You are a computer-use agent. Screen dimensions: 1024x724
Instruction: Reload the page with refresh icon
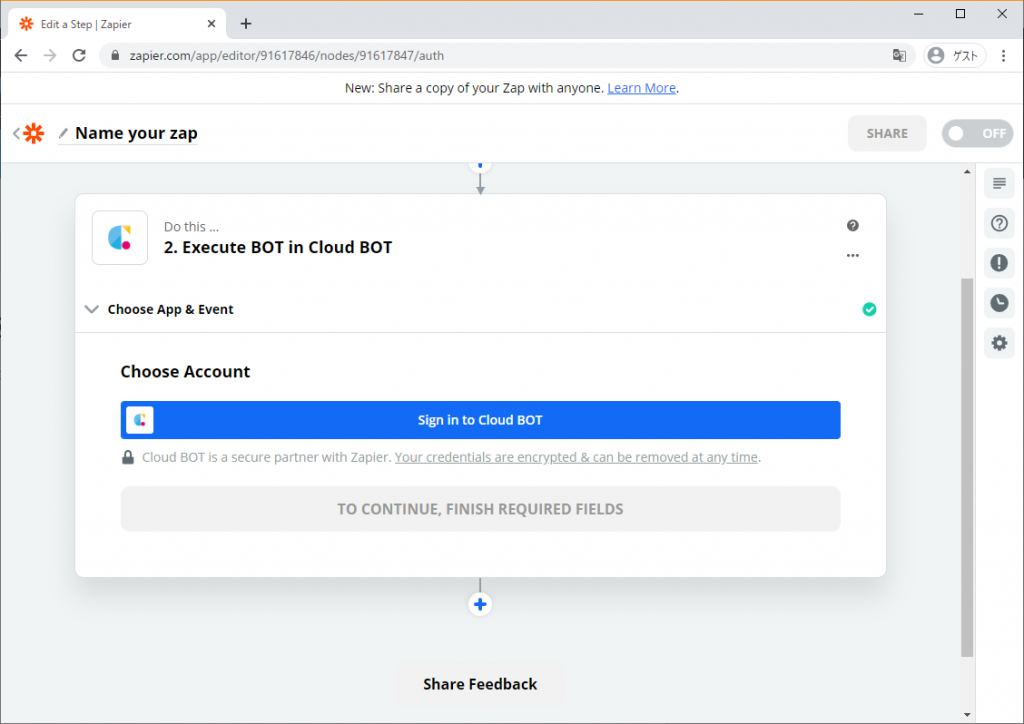[x=79, y=55]
